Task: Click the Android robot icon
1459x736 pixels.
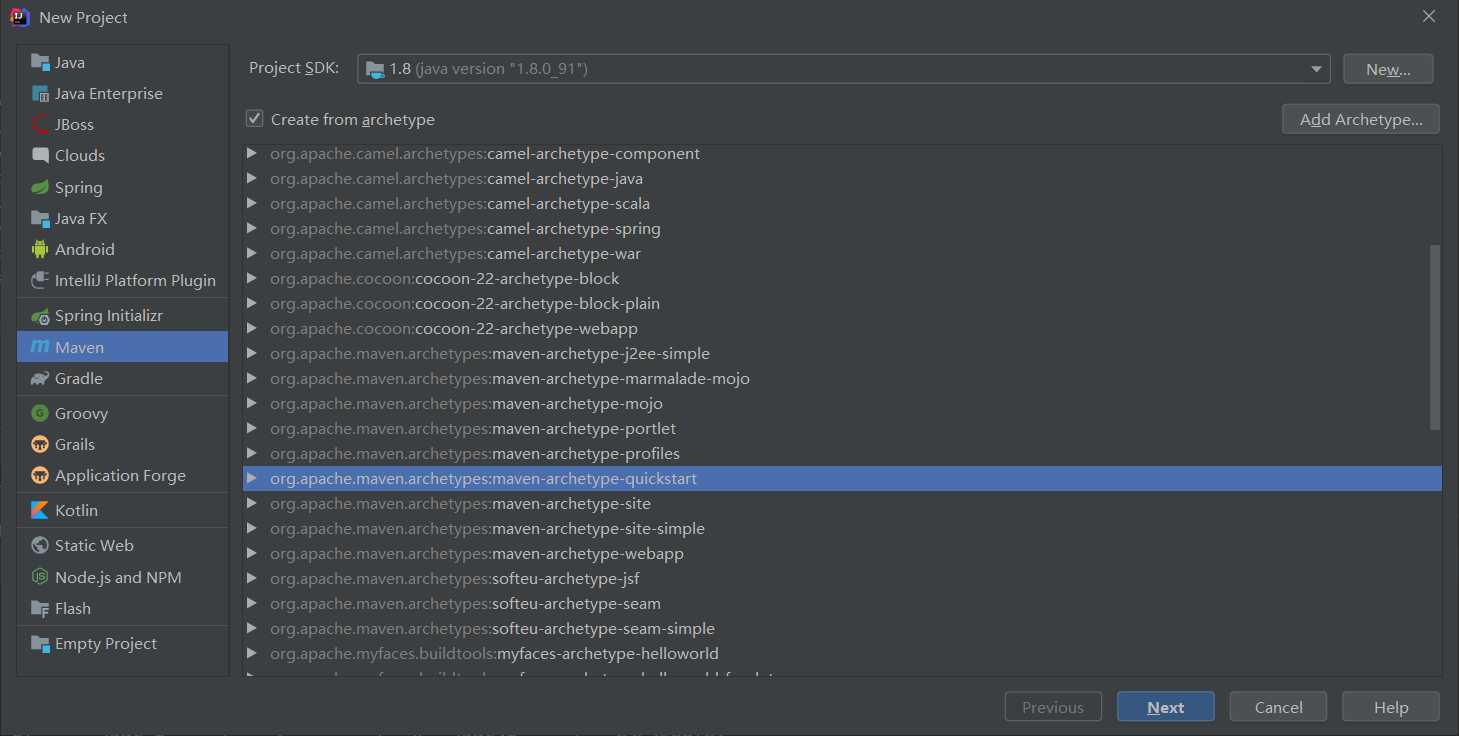Action: [40, 249]
